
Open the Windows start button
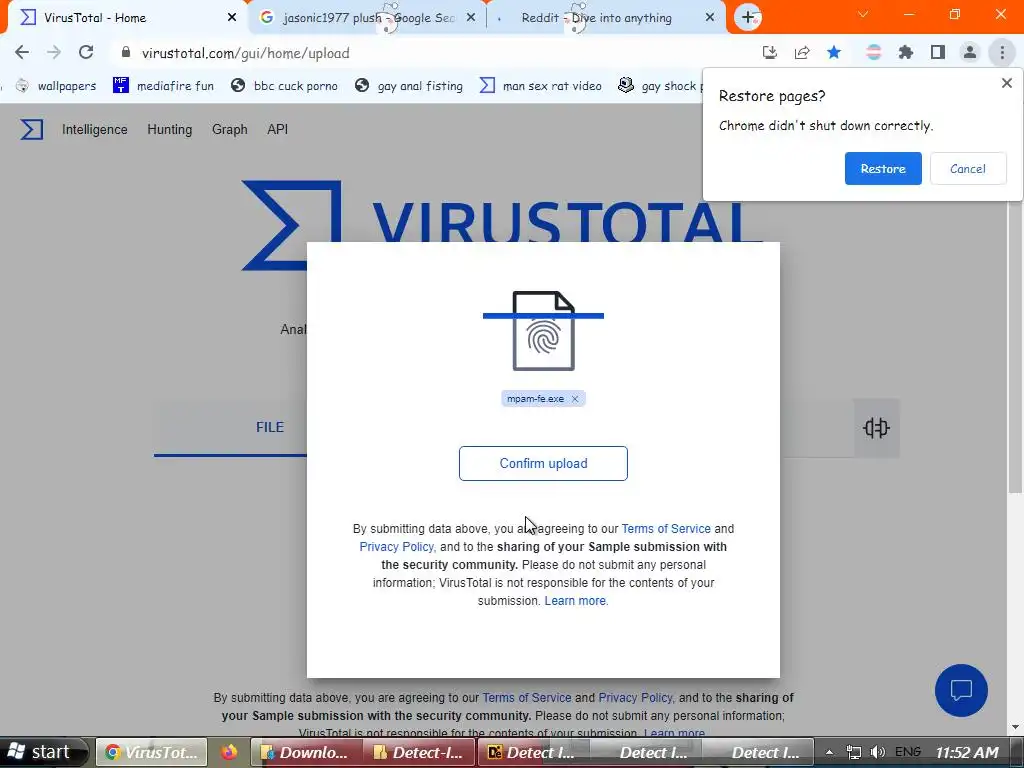pos(43,752)
